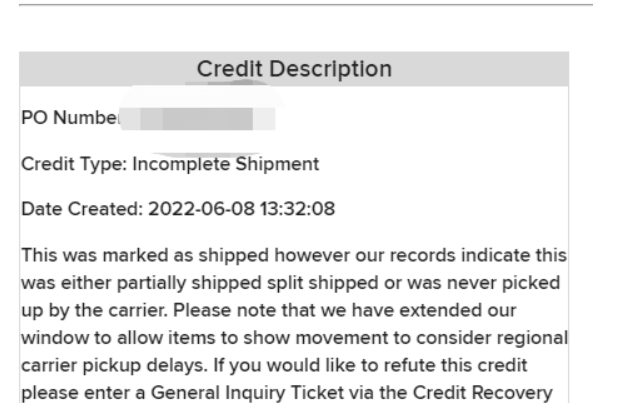Click the "General Inquiry Ticket" text
The height and width of the screenshot is (403, 640).
click(247, 393)
